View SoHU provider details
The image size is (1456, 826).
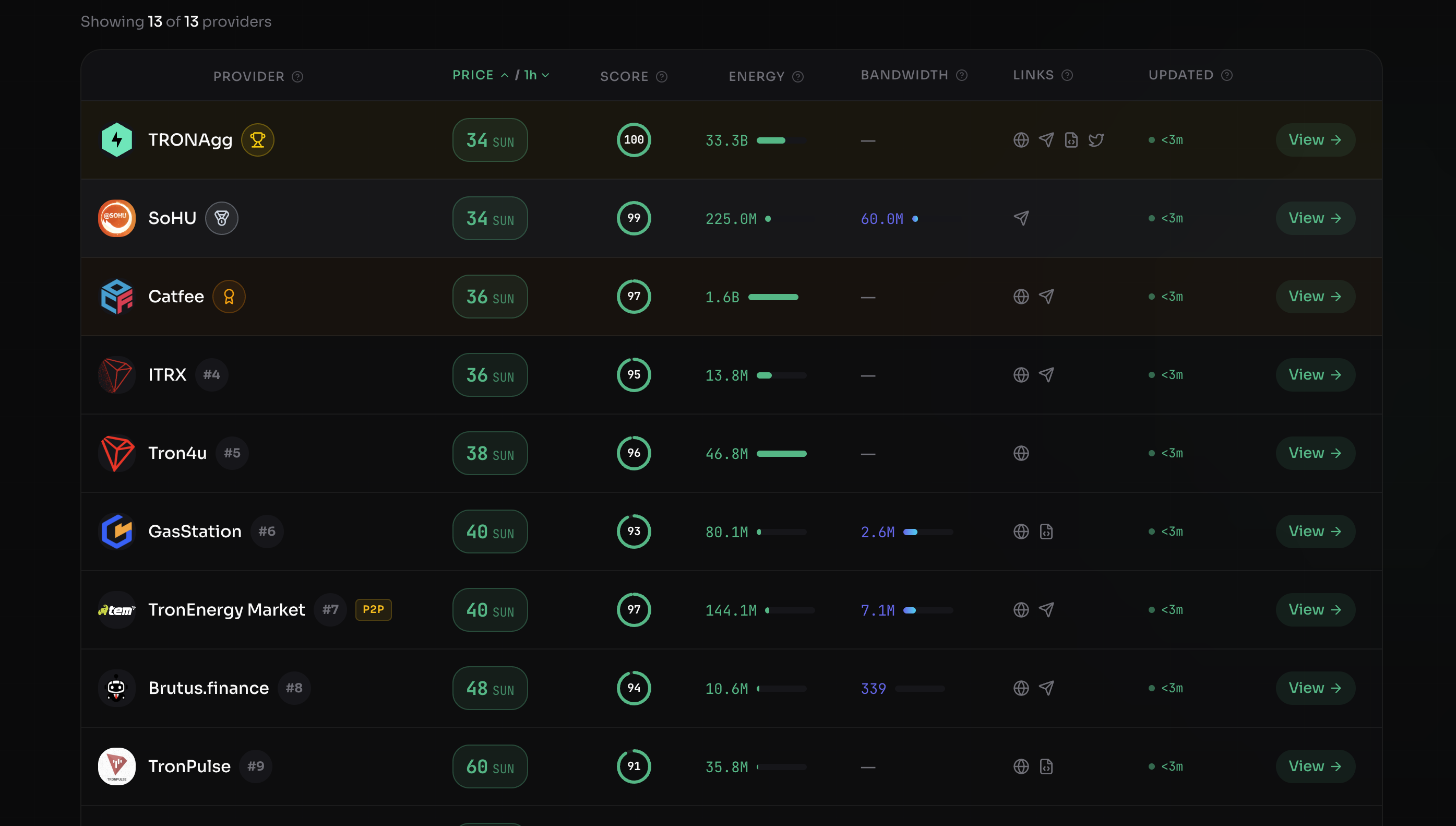pos(1316,218)
